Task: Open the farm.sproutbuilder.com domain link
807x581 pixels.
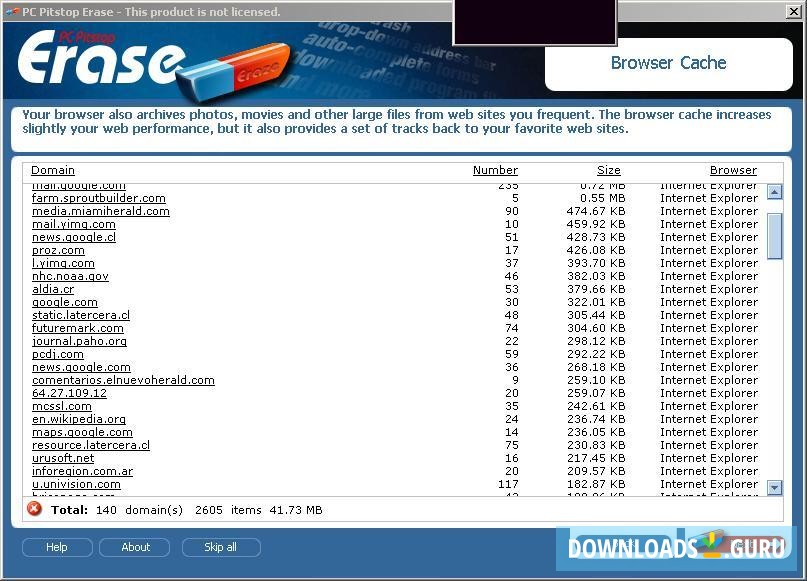Action: click(99, 198)
